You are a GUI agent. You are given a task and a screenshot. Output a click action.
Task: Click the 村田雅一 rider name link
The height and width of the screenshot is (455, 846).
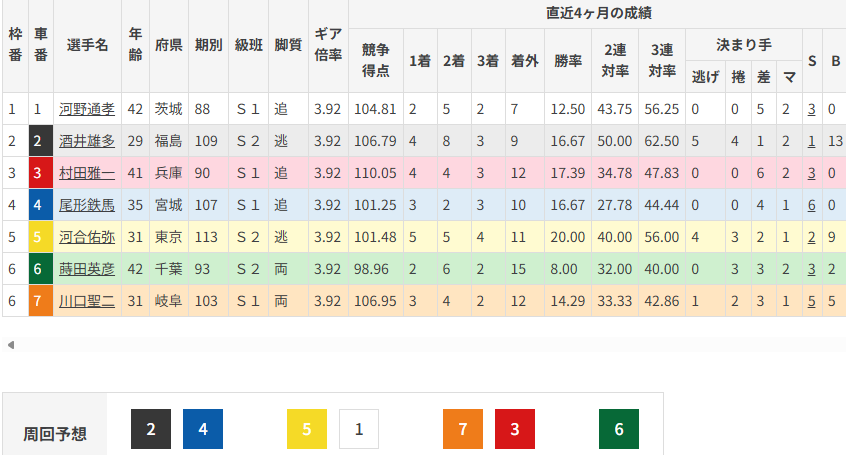point(87,173)
